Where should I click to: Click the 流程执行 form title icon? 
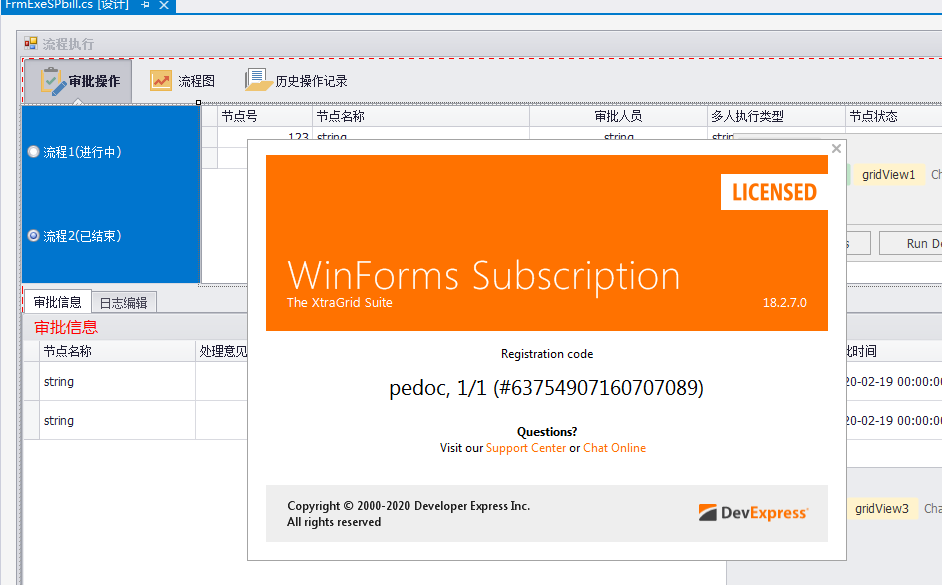point(31,44)
